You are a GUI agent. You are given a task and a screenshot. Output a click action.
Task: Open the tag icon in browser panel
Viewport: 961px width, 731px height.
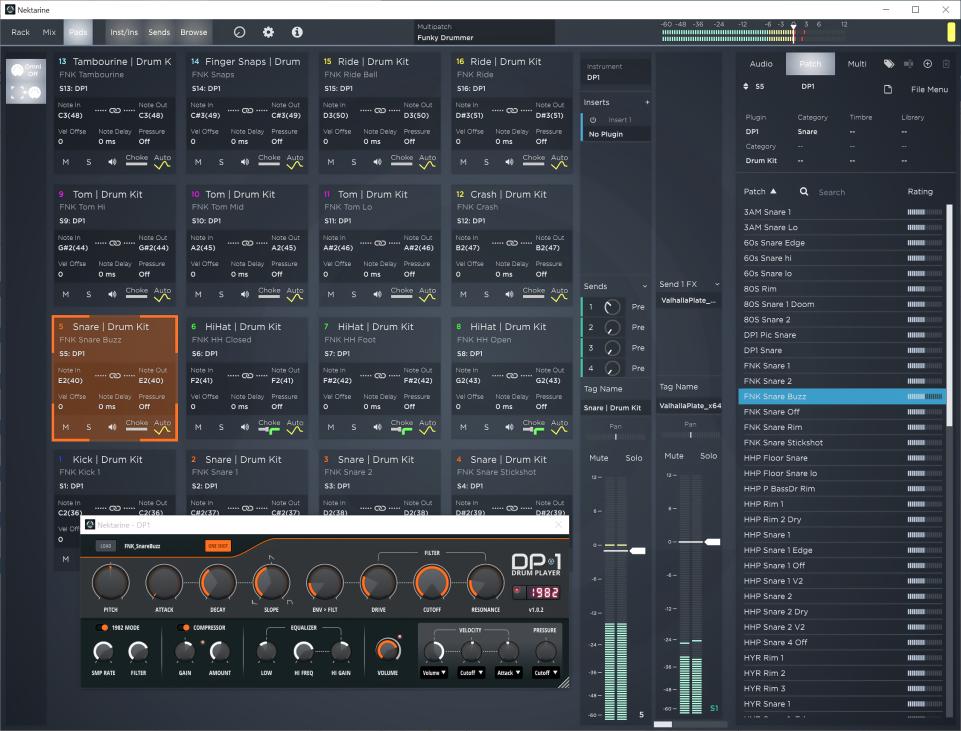click(888, 64)
